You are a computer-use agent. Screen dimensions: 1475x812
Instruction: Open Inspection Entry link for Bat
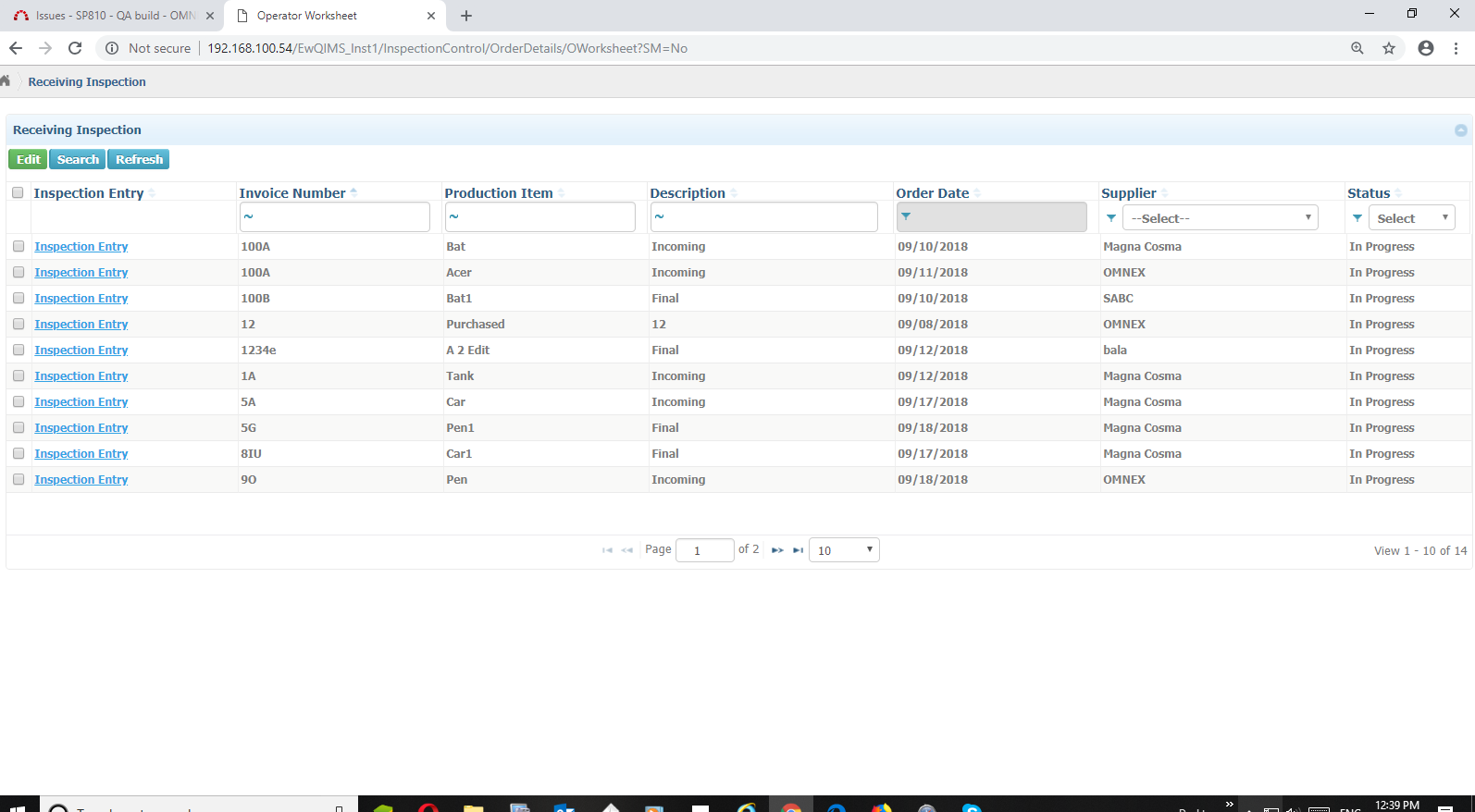point(81,247)
